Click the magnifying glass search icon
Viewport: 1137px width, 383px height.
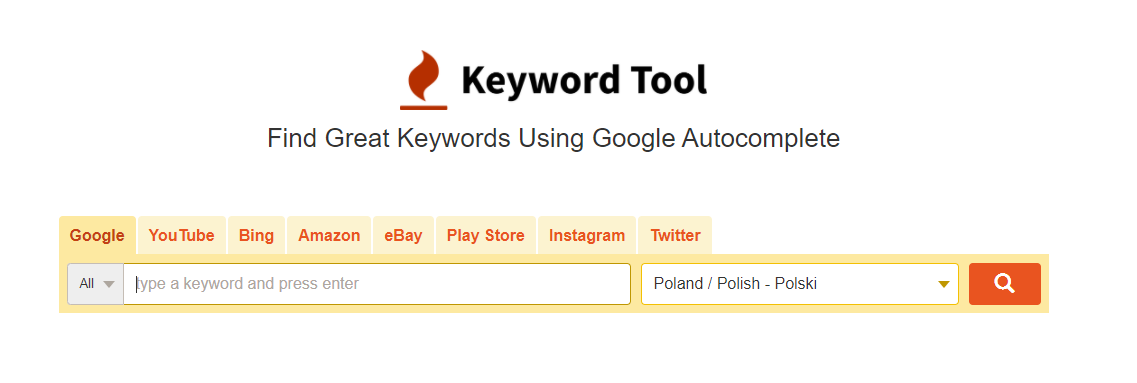coord(1004,284)
